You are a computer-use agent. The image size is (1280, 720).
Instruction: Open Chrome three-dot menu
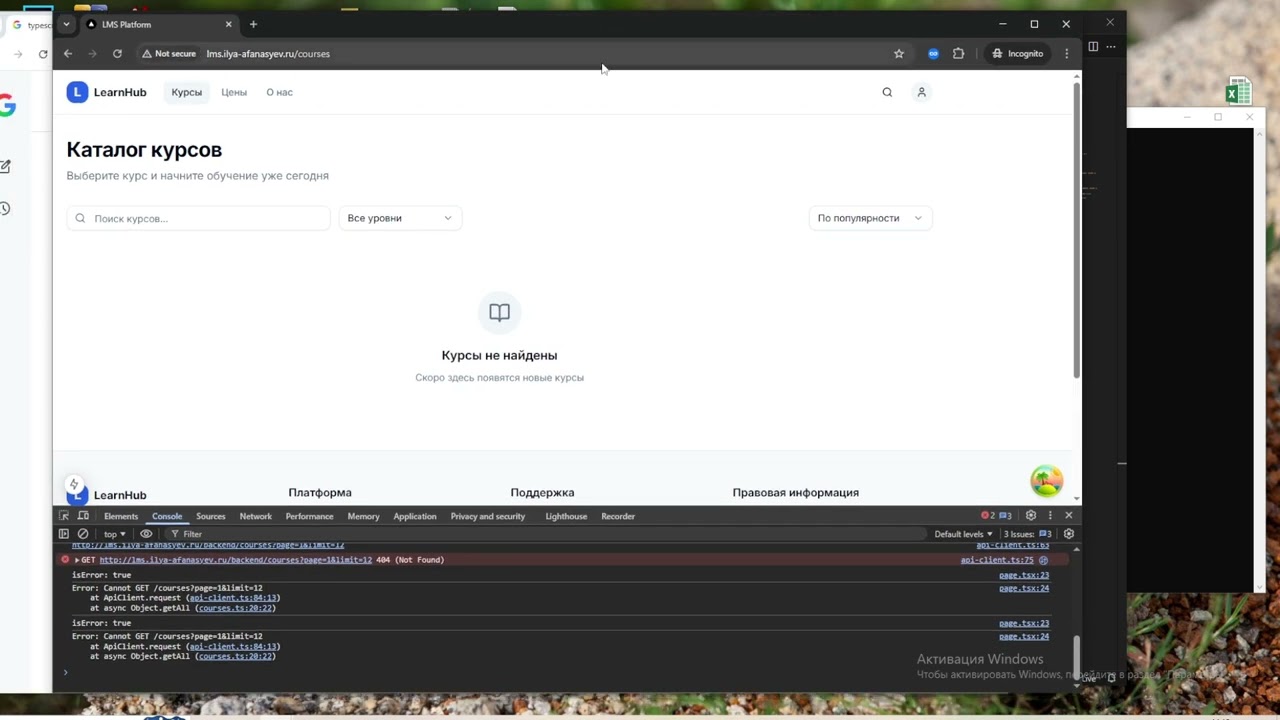(1067, 54)
